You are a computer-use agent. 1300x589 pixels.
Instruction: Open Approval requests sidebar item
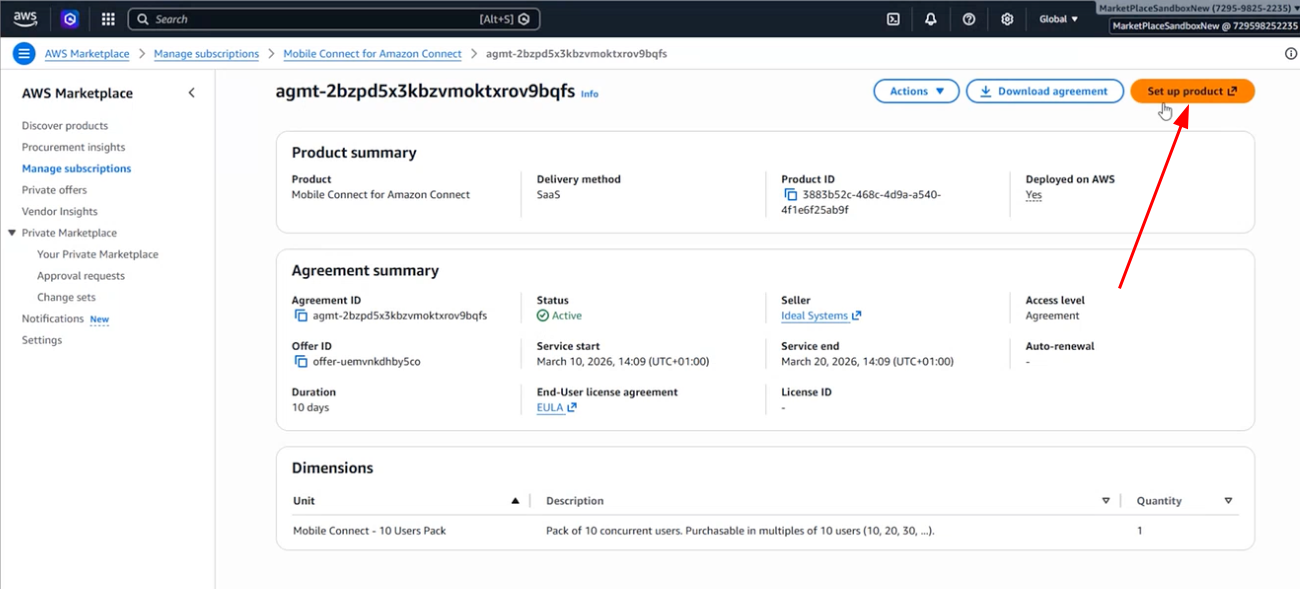(81, 276)
